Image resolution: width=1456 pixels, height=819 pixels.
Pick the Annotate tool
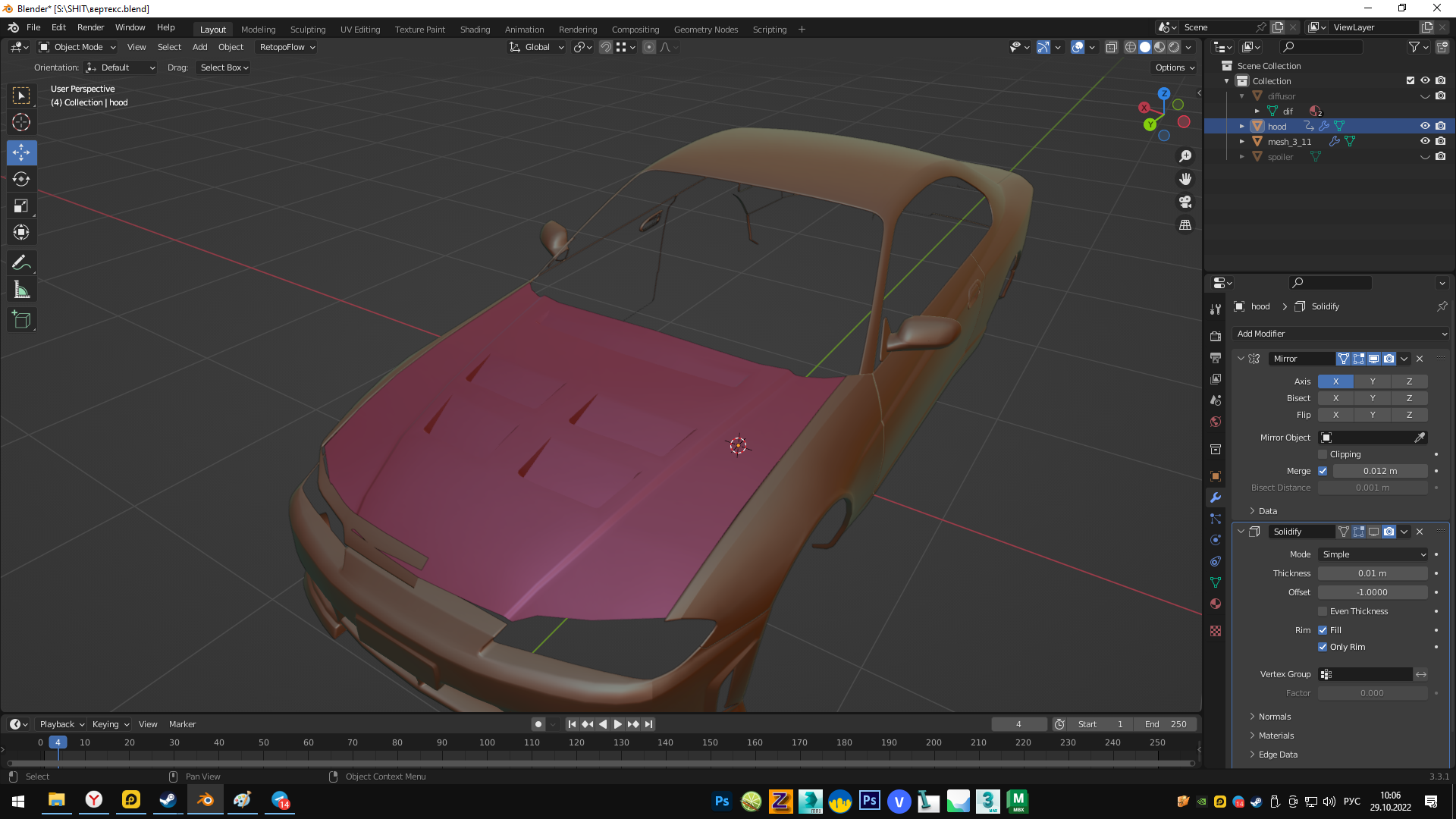tap(21, 263)
